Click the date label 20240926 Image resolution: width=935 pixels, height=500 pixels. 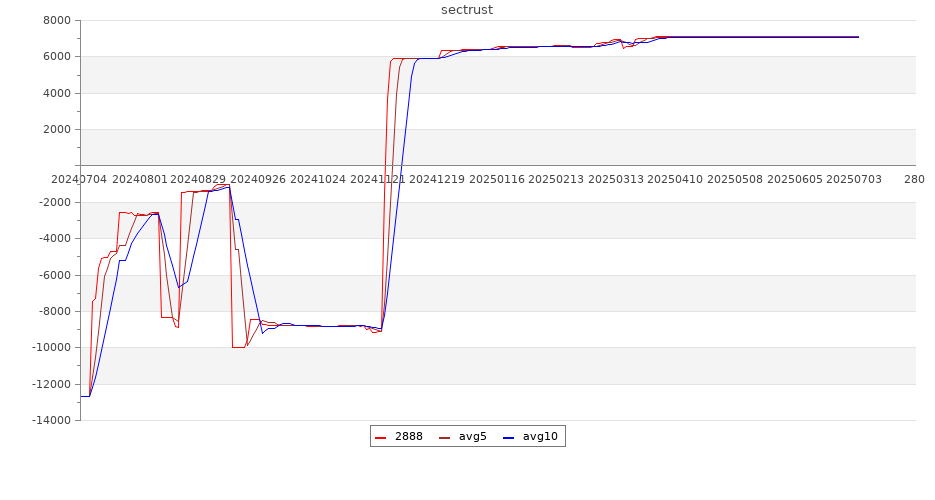coord(258,179)
